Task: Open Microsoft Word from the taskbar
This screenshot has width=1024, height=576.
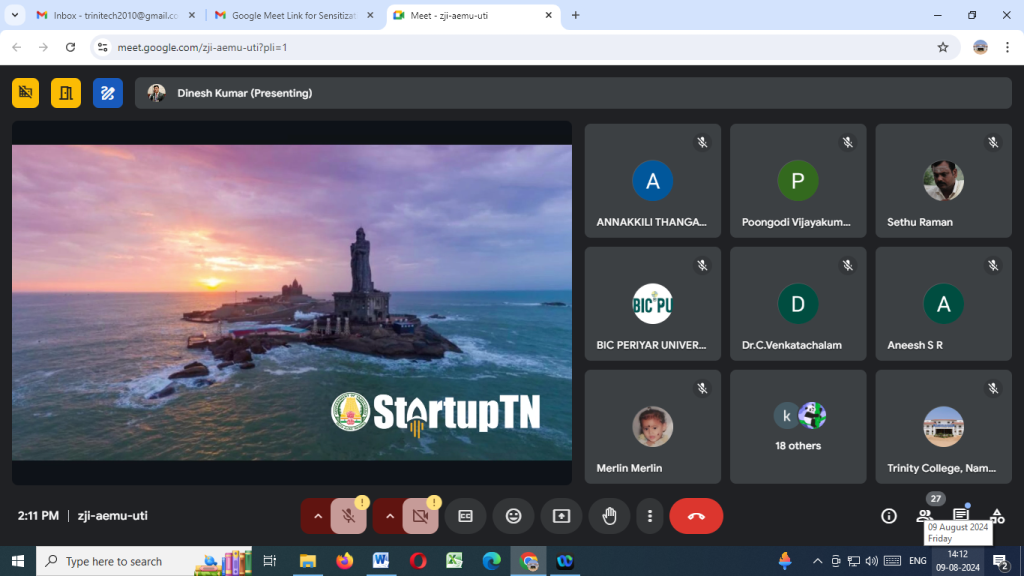Action: (x=381, y=561)
